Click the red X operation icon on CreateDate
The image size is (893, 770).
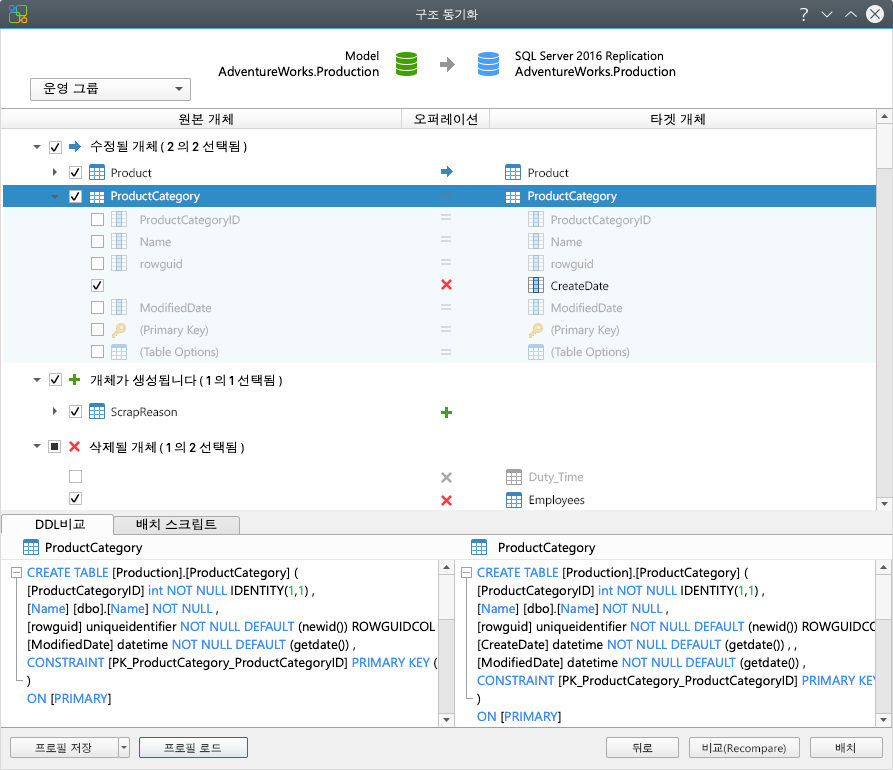click(446, 285)
